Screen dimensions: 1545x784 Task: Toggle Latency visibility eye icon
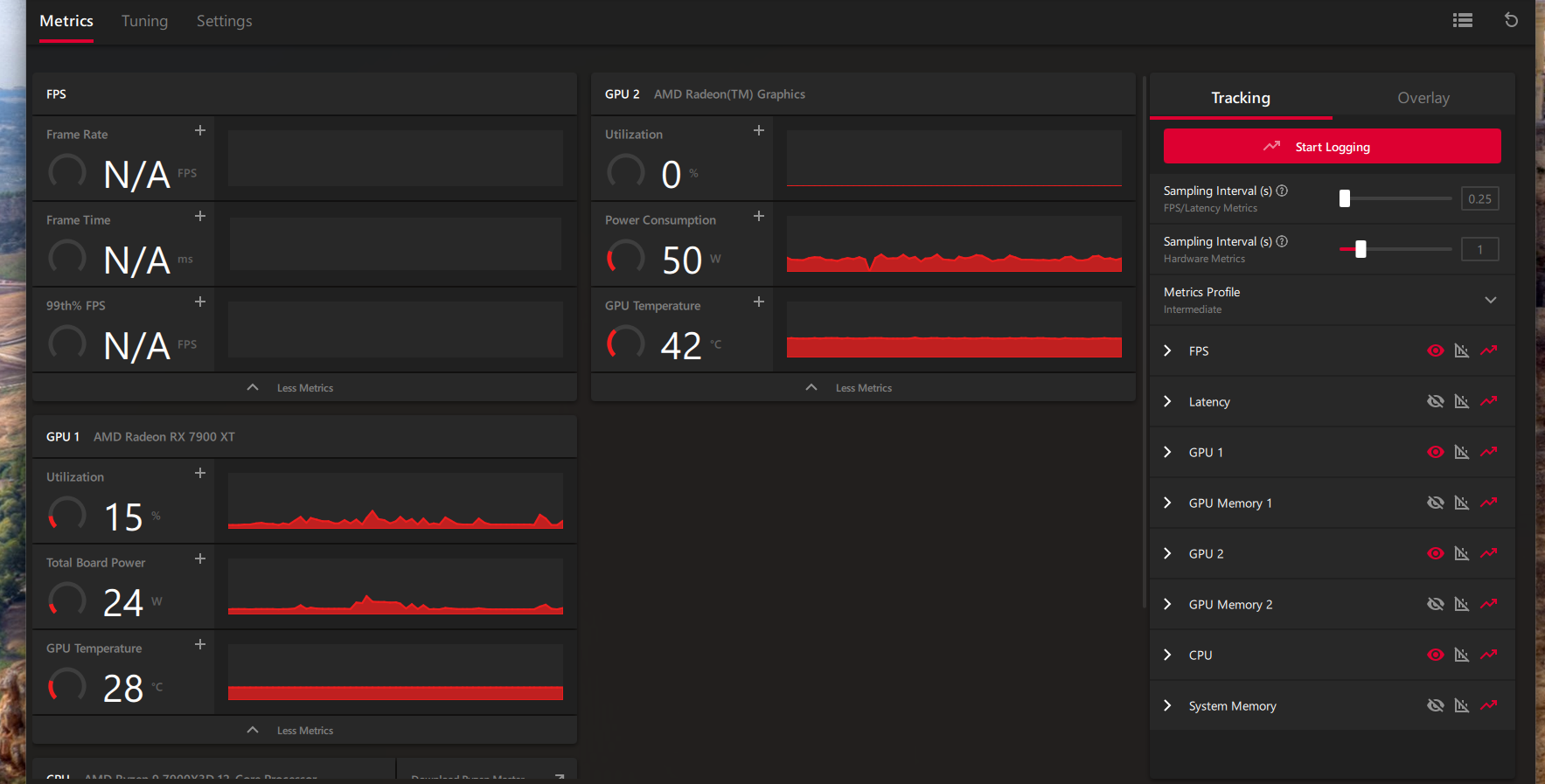1435,401
